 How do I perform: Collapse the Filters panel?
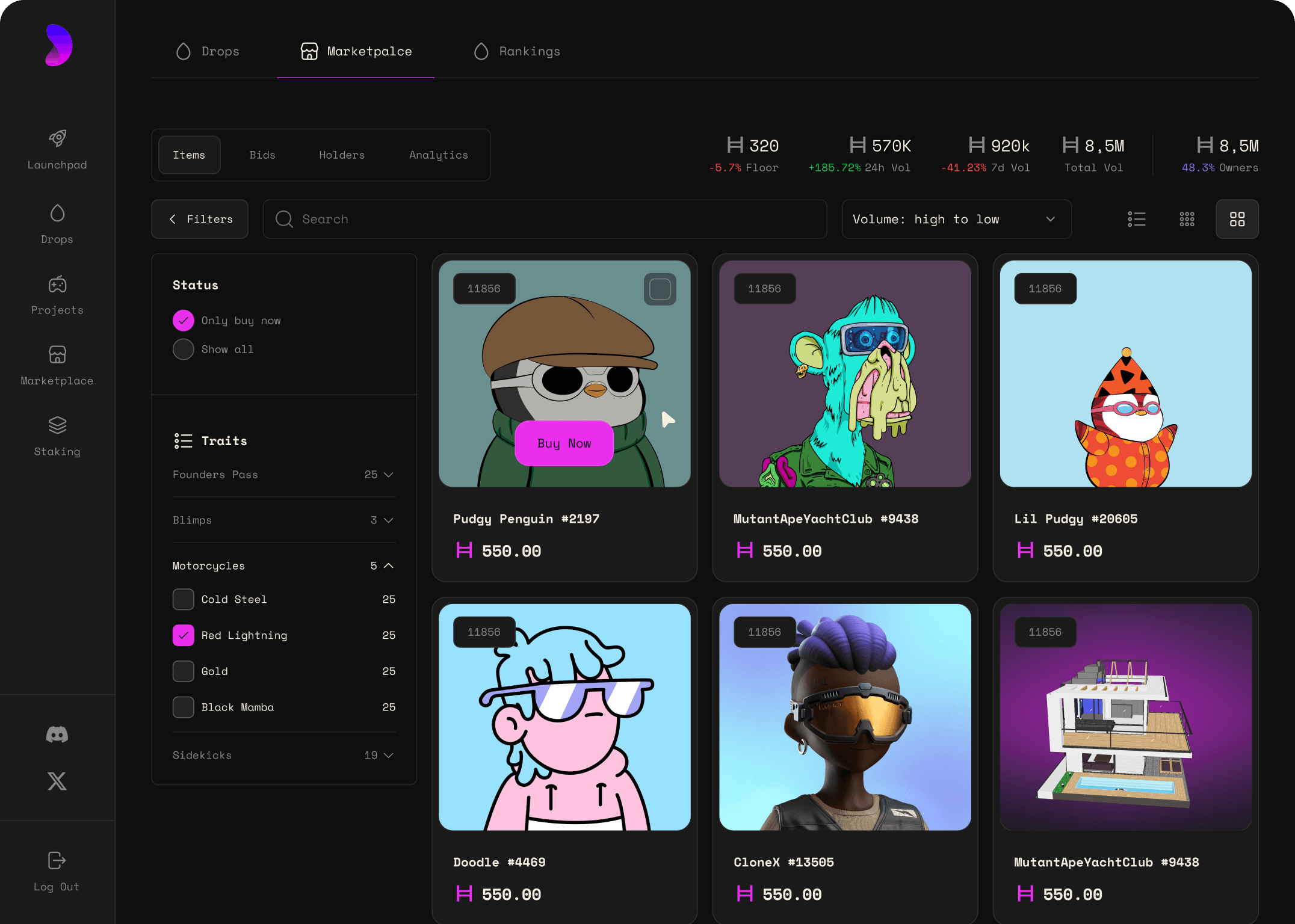(x=200, y=219)
